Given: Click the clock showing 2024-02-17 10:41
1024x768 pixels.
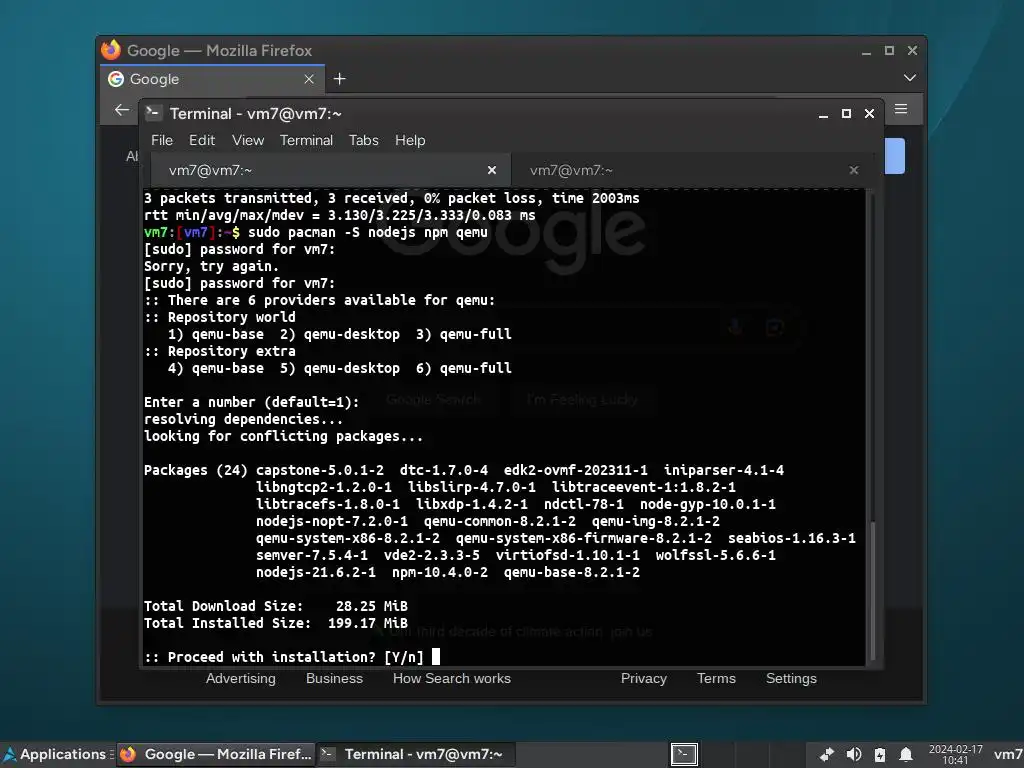Looking at the screenshot, I should [x=955, y=755].
